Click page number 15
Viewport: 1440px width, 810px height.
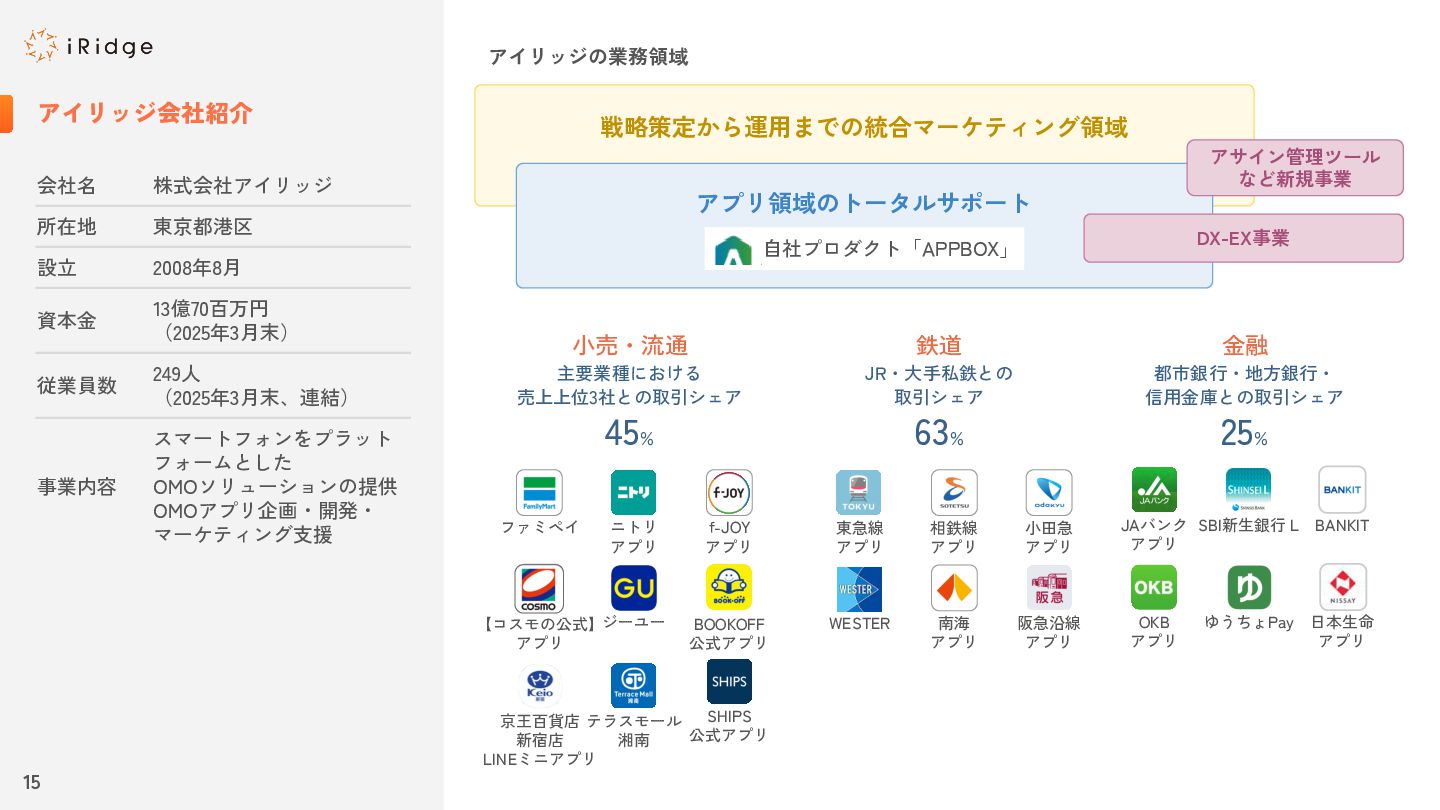32,782
